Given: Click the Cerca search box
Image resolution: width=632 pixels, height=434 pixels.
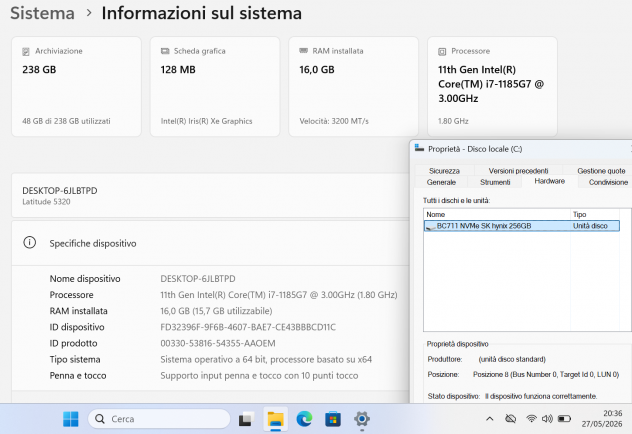Looking at the screenshot, I should (x=159, y=419).
